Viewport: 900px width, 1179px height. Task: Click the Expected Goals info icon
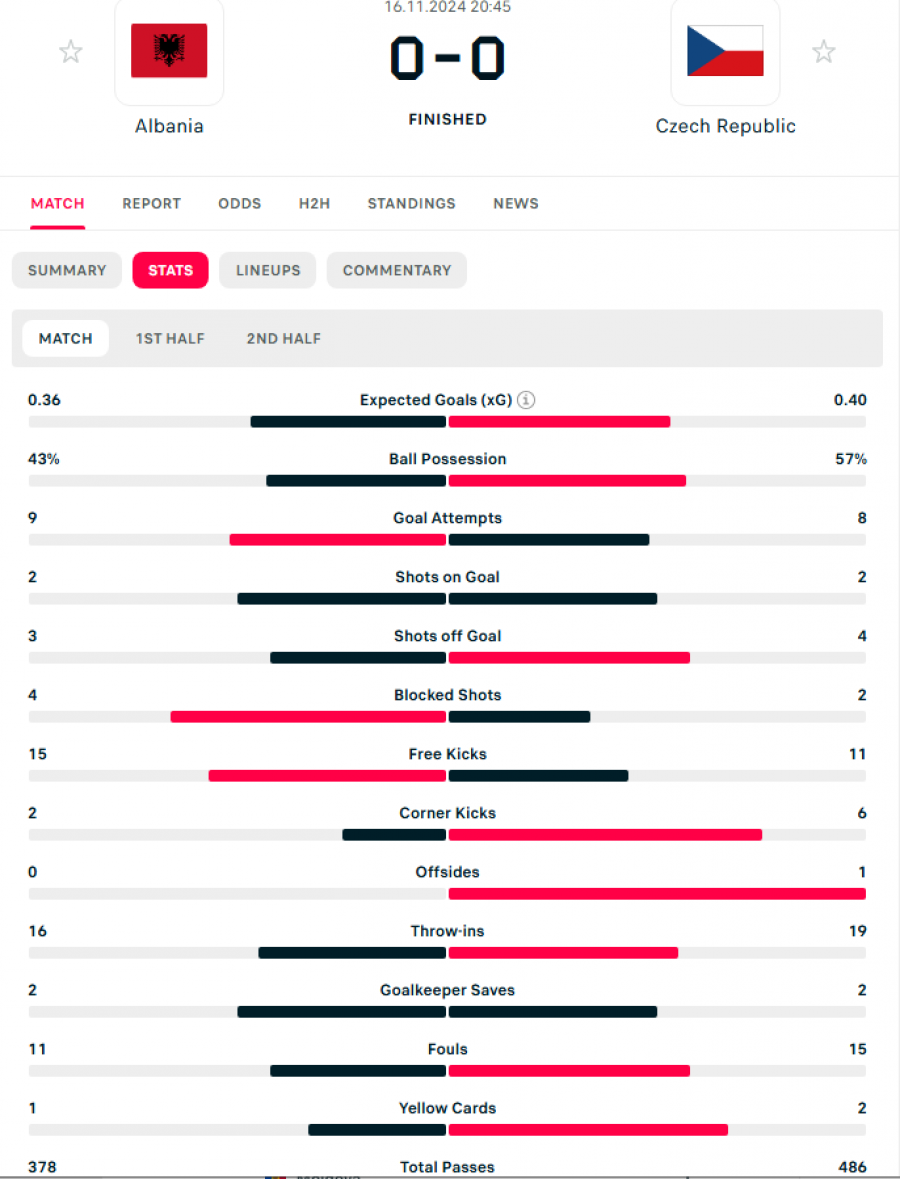coord(526,400)
